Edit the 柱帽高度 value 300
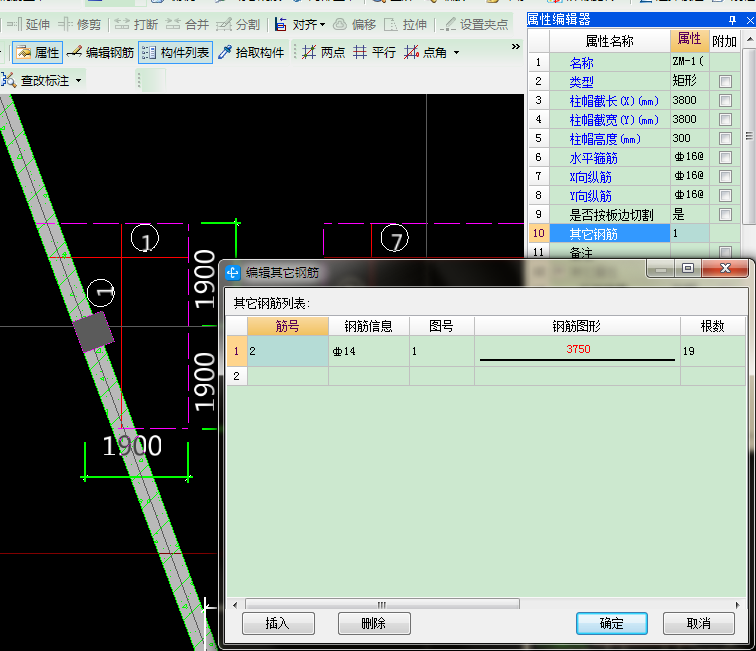 coord(689,138)
